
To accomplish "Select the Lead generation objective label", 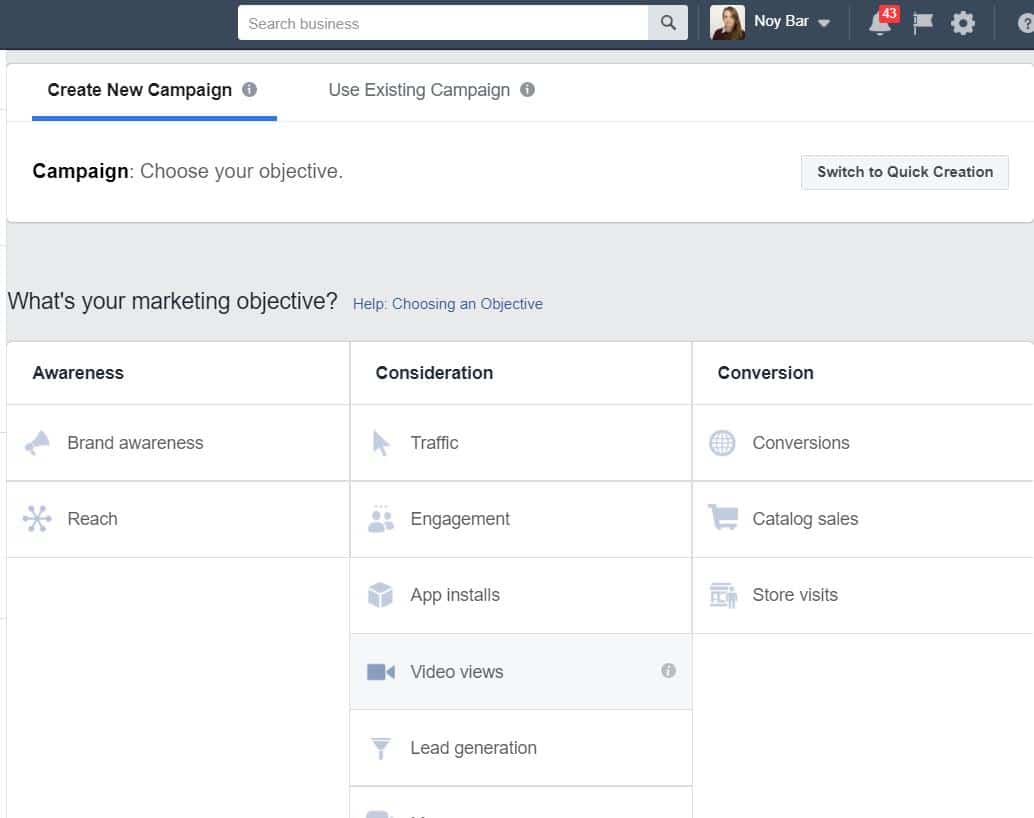I will pyautogui.click(x=473, y=748).
